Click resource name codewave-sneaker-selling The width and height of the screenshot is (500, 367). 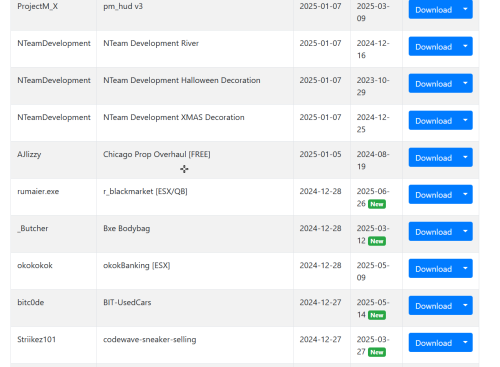coord(150,339)
